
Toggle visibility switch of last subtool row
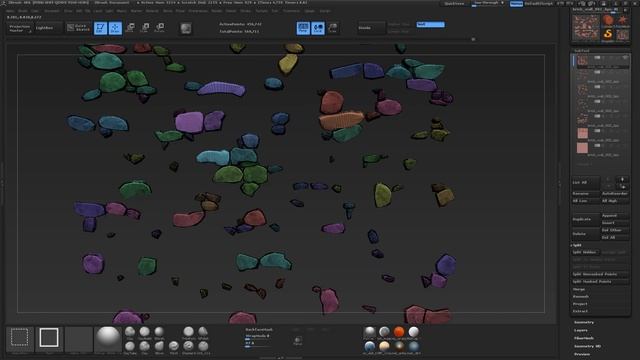pyautogui.click(x=597, y=146)
